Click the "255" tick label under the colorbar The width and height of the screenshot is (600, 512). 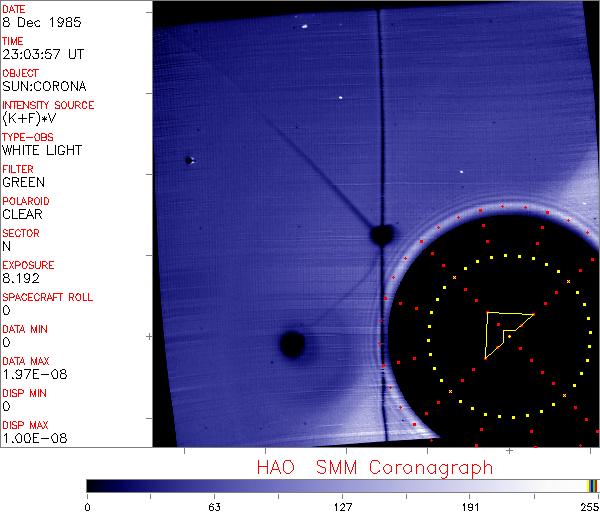coord(587,505)
